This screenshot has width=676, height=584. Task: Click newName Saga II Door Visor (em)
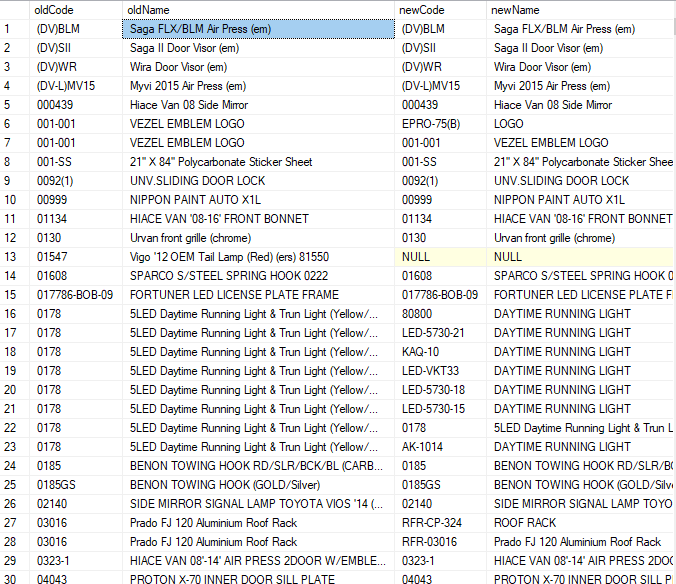tap(581, 48)
